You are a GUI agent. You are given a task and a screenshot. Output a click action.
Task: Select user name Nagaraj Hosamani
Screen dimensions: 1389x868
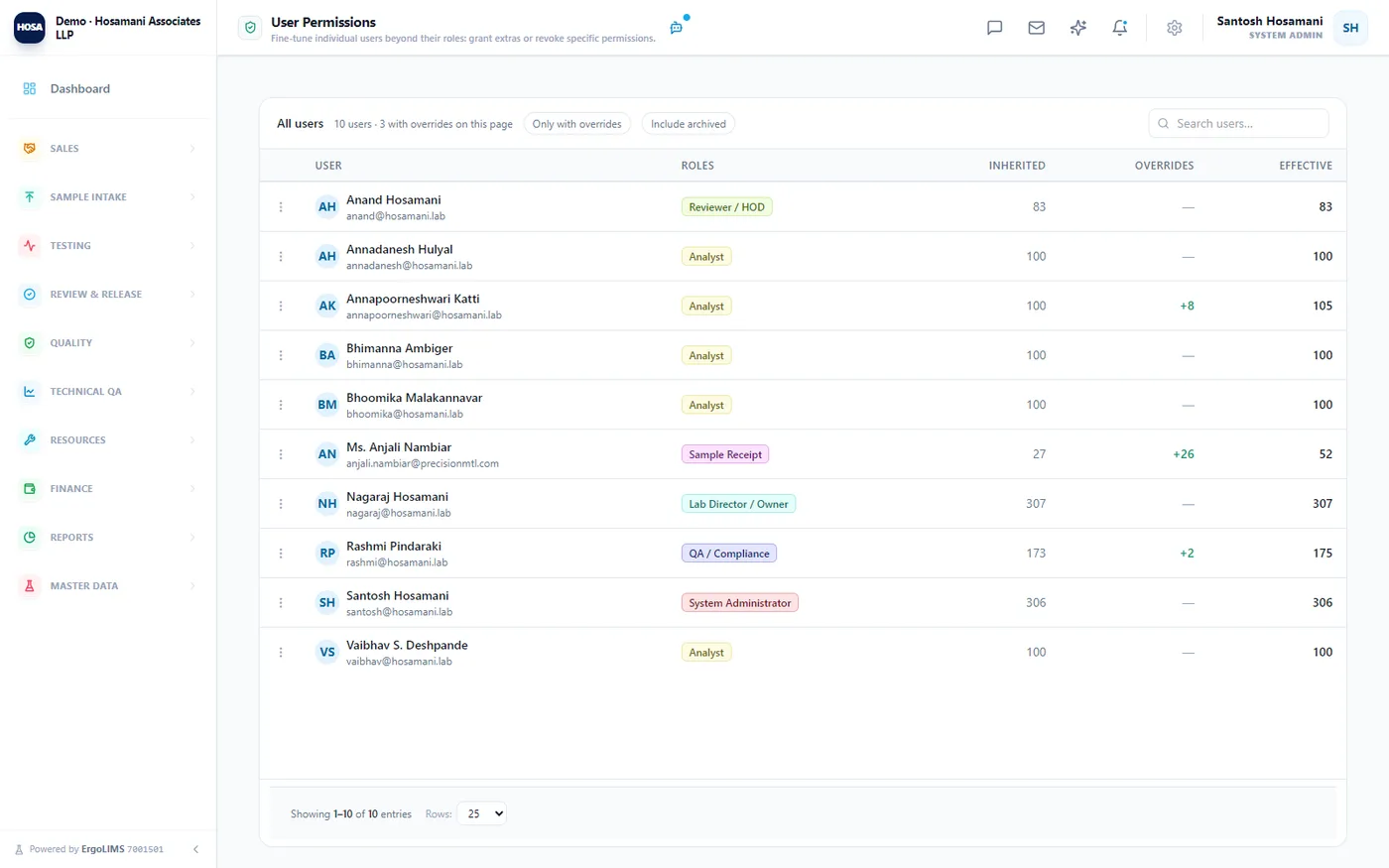(x=397, y=497)
